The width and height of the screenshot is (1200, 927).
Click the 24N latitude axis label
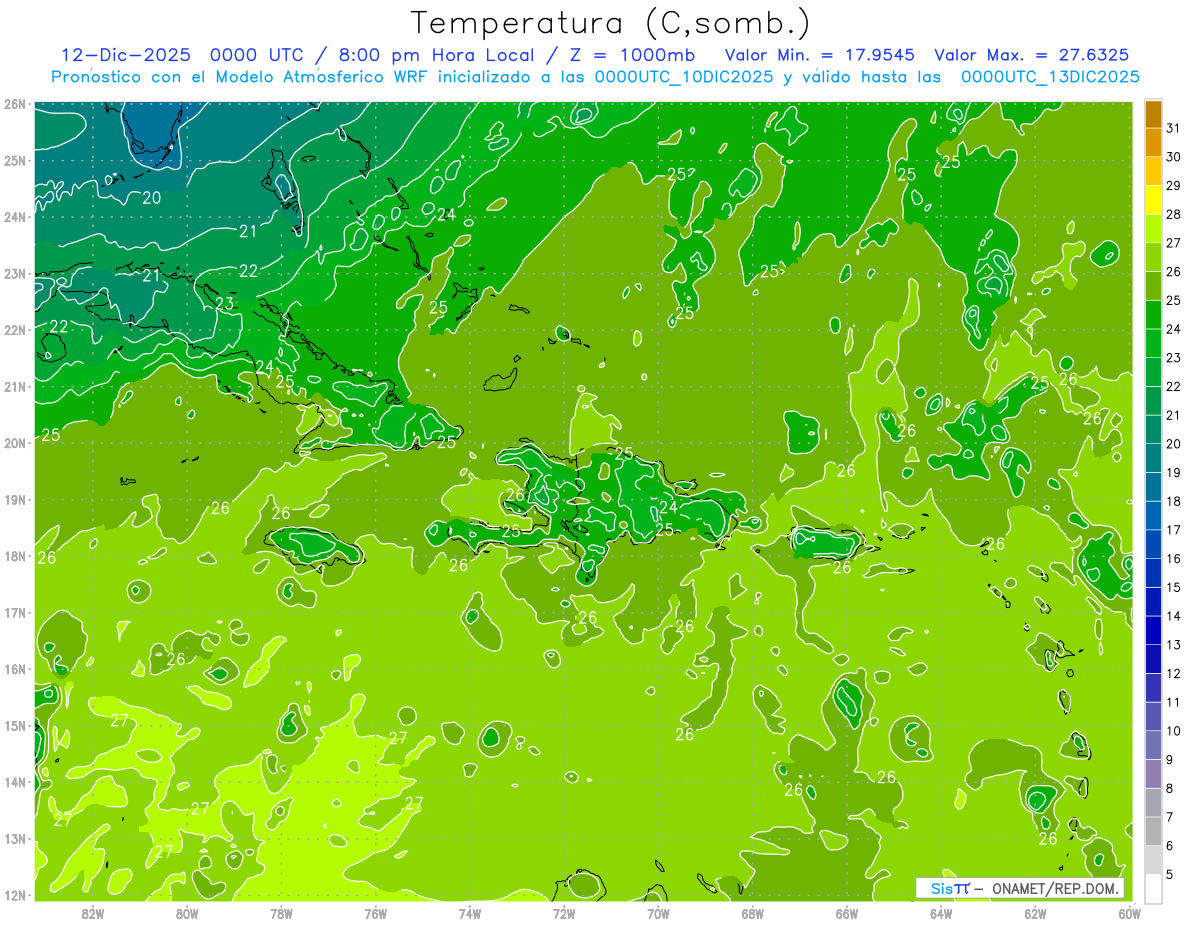15,217
